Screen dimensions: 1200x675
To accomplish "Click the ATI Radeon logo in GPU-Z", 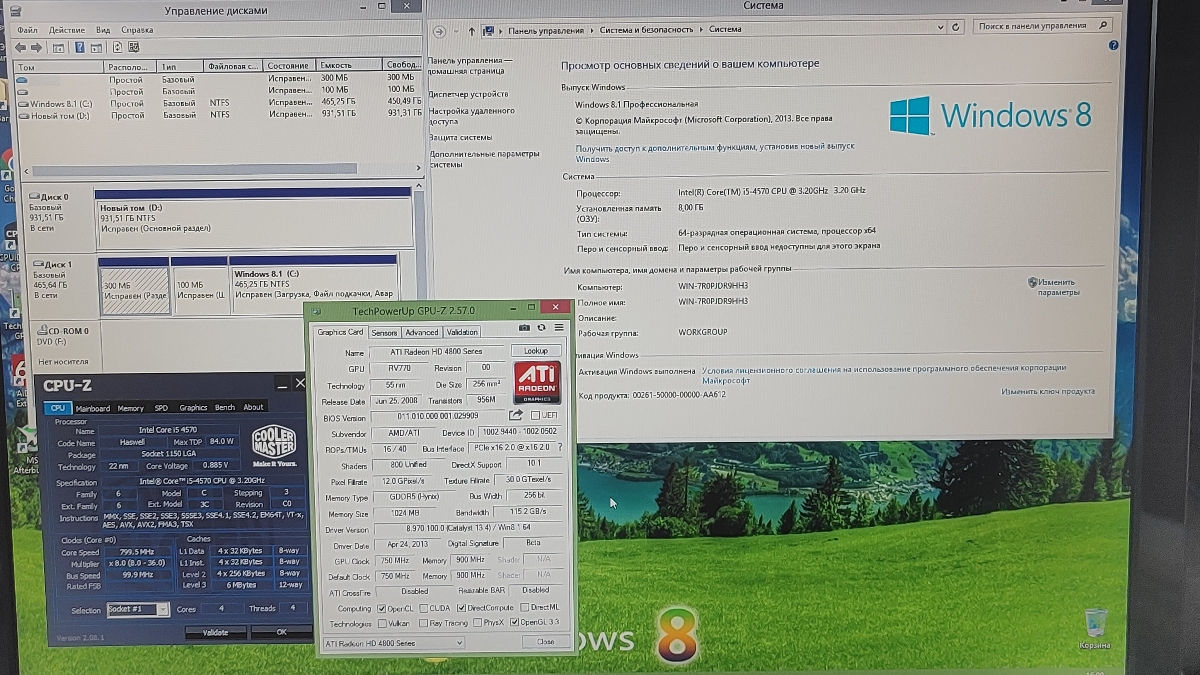I will tap(537, 383).
